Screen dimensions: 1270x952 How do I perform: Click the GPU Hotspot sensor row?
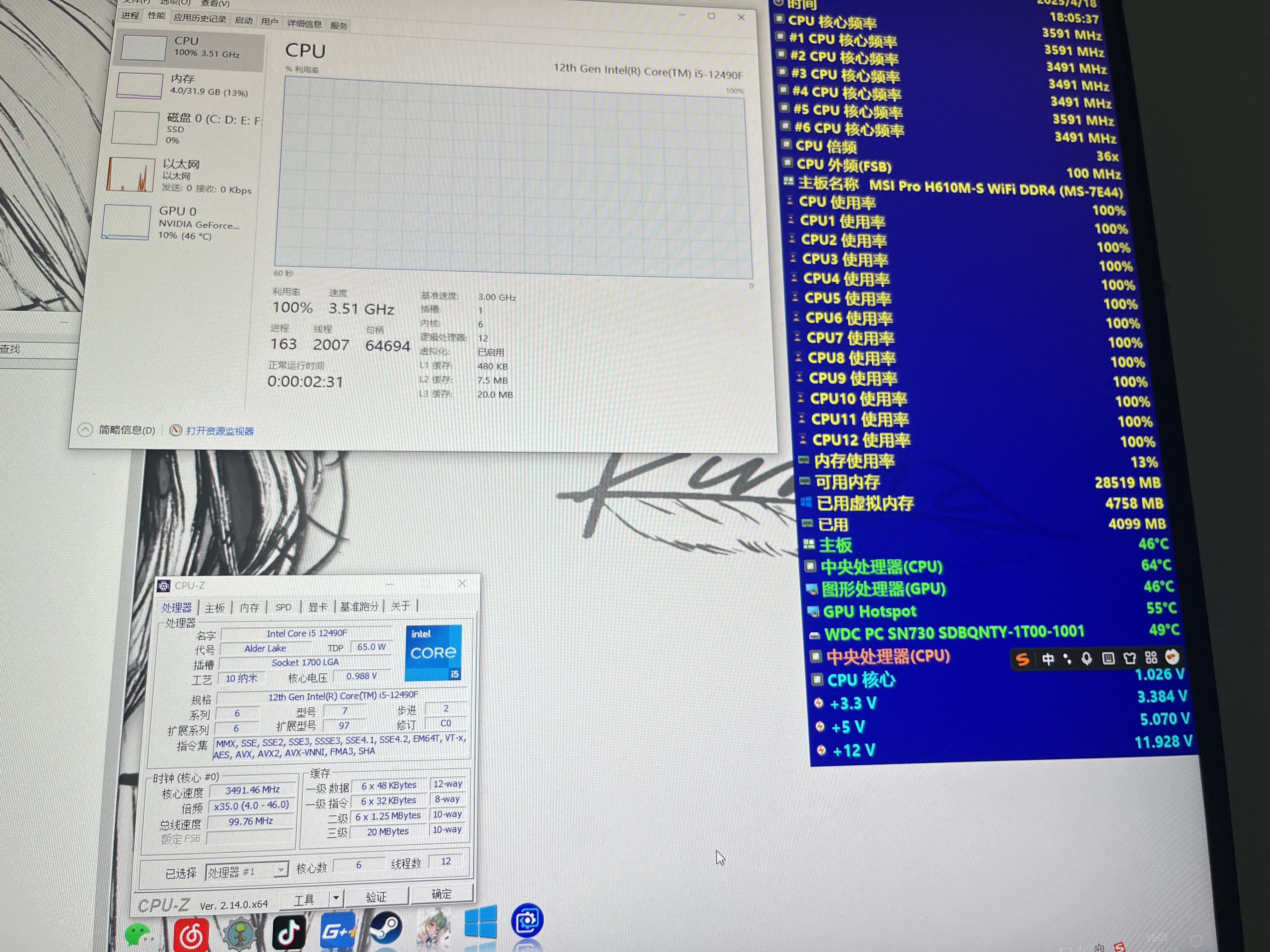(992, 610)
